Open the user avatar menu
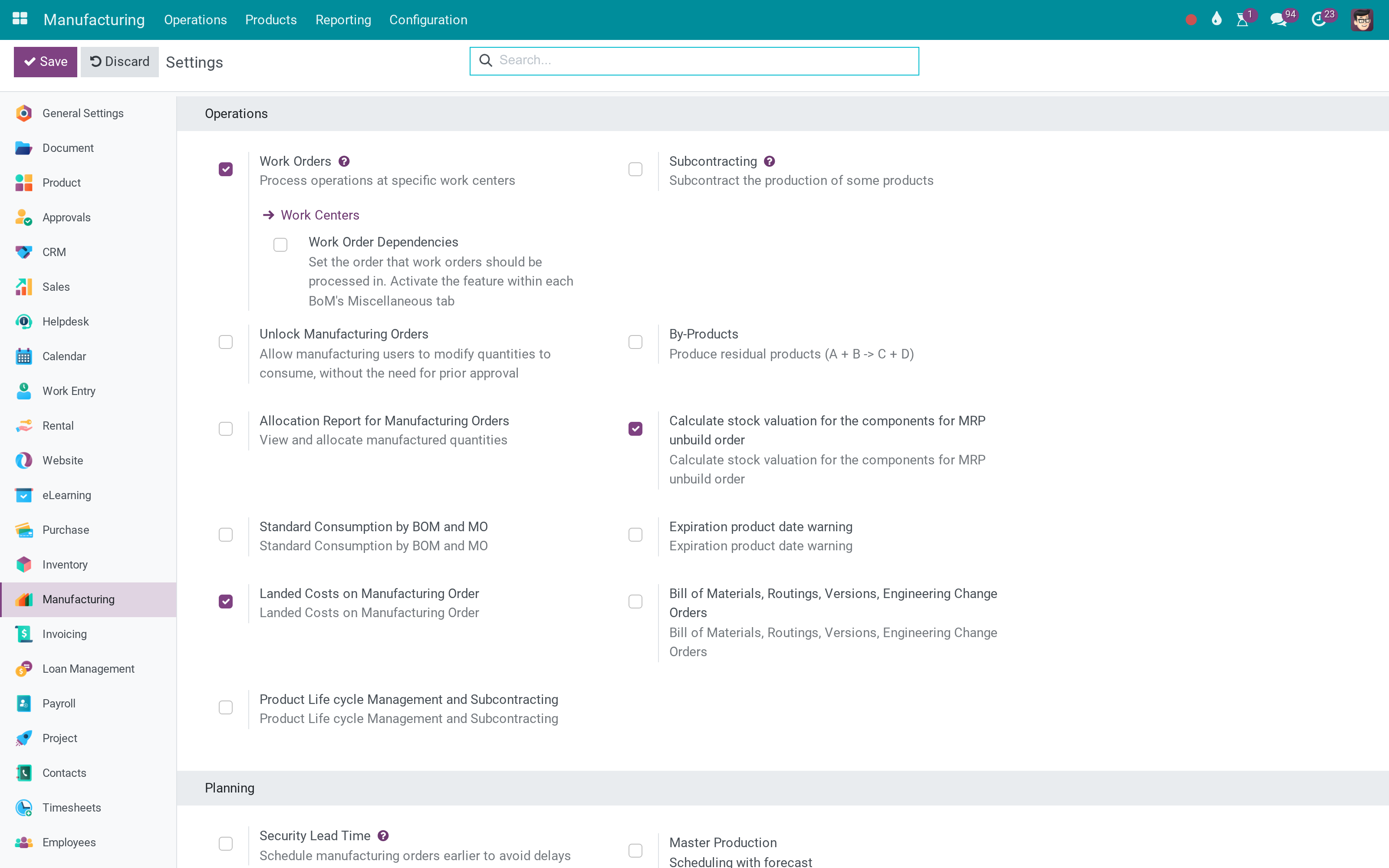The image size is (1389, 868). (x=1362, y=20)
